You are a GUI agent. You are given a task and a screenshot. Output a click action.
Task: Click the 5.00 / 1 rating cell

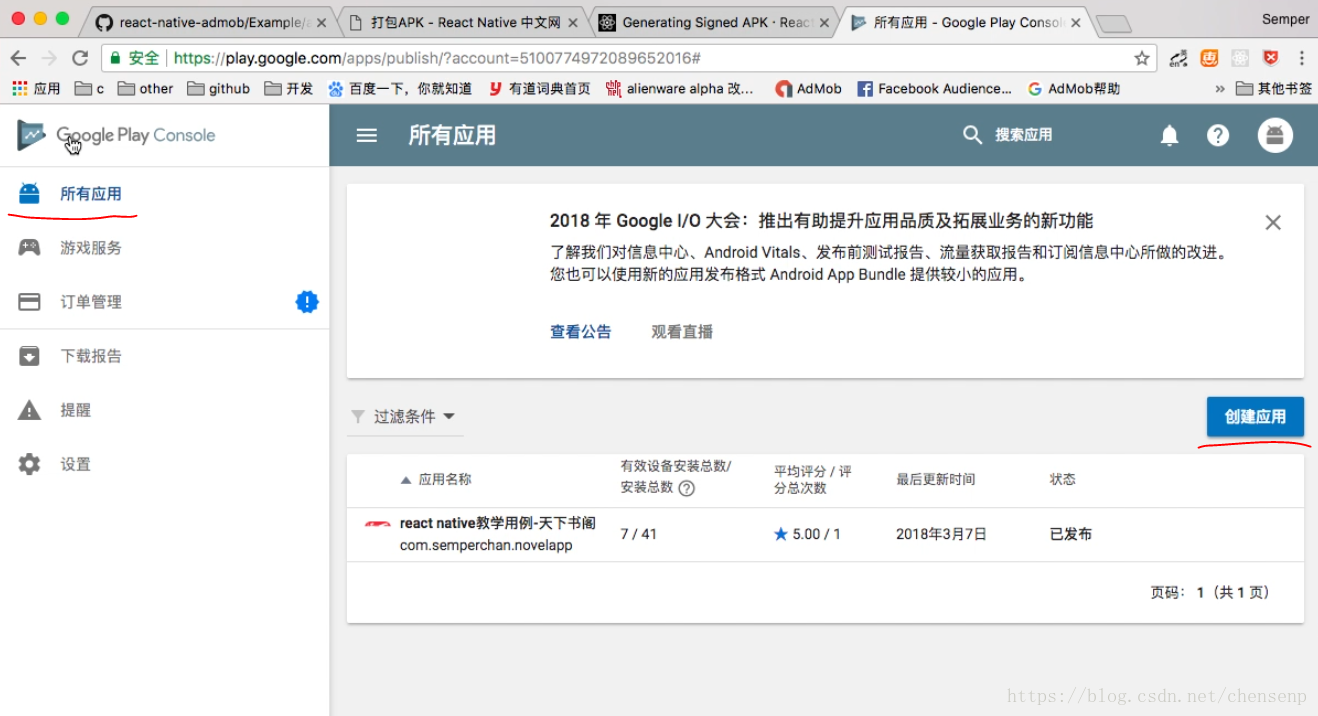(x=807, y=534)
